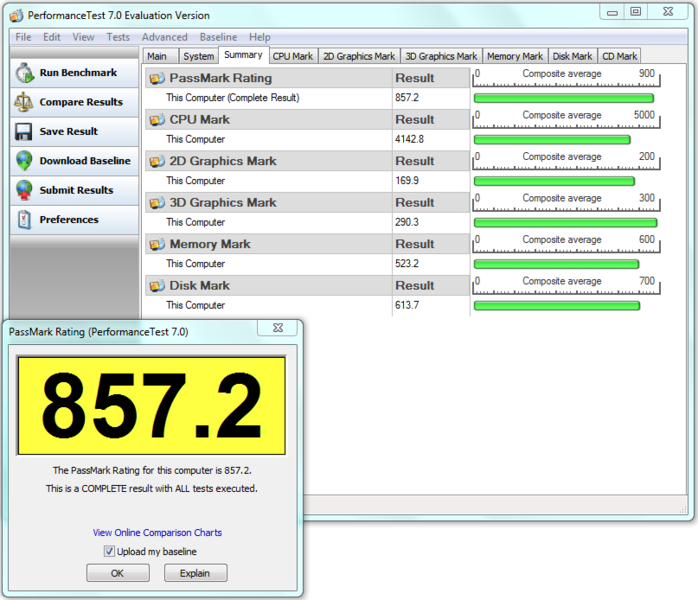This screenshot has width=698, height=600.
Task: Click the CPU Mark result value 4142.8
Action: (x=410, y=139)
